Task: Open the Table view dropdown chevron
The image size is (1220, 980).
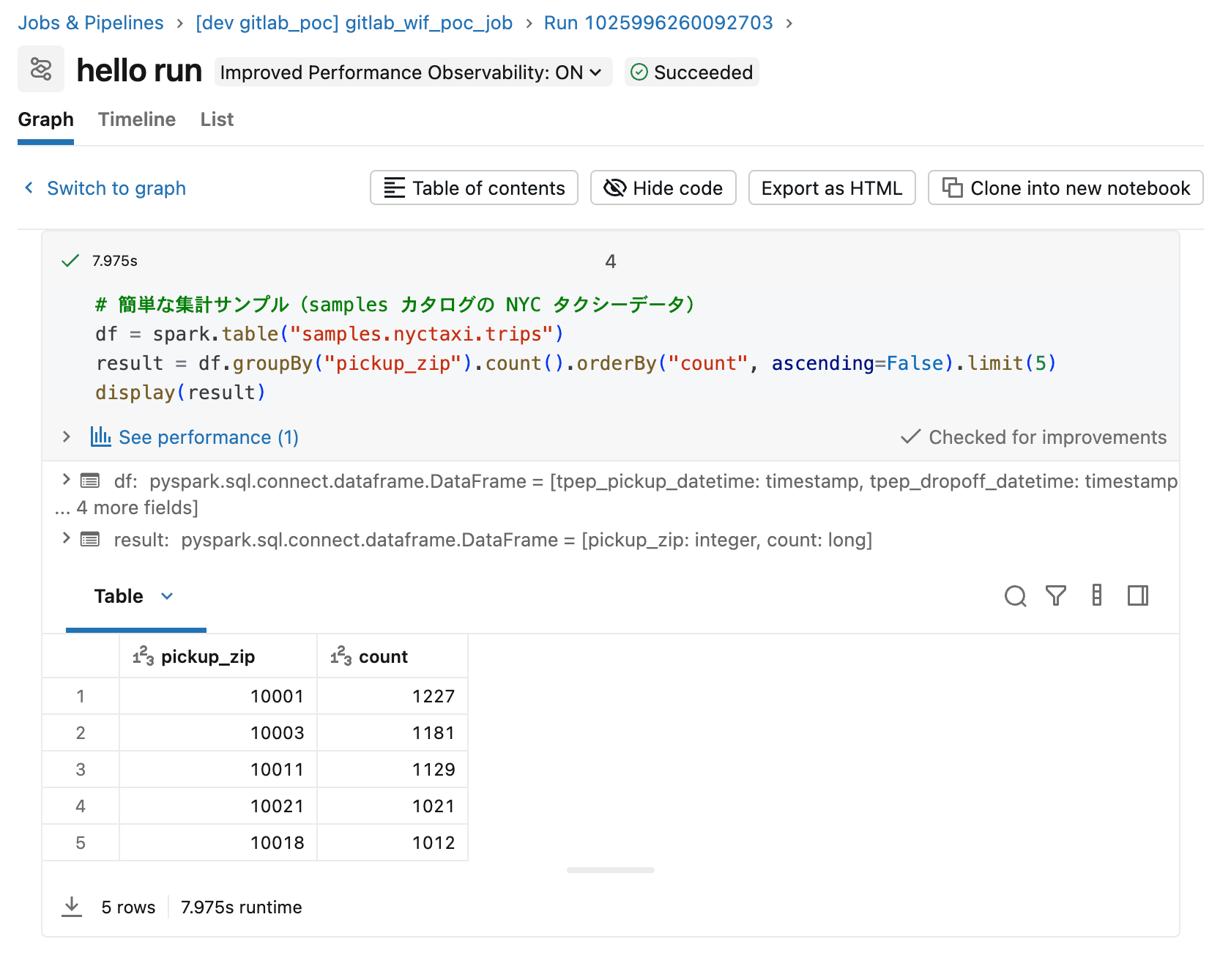Action: tap(167, 596)
